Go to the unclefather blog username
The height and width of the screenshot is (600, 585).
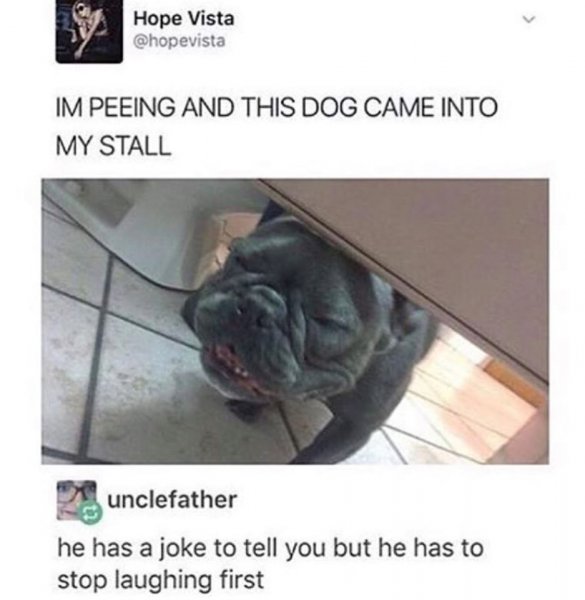(172, 500)
